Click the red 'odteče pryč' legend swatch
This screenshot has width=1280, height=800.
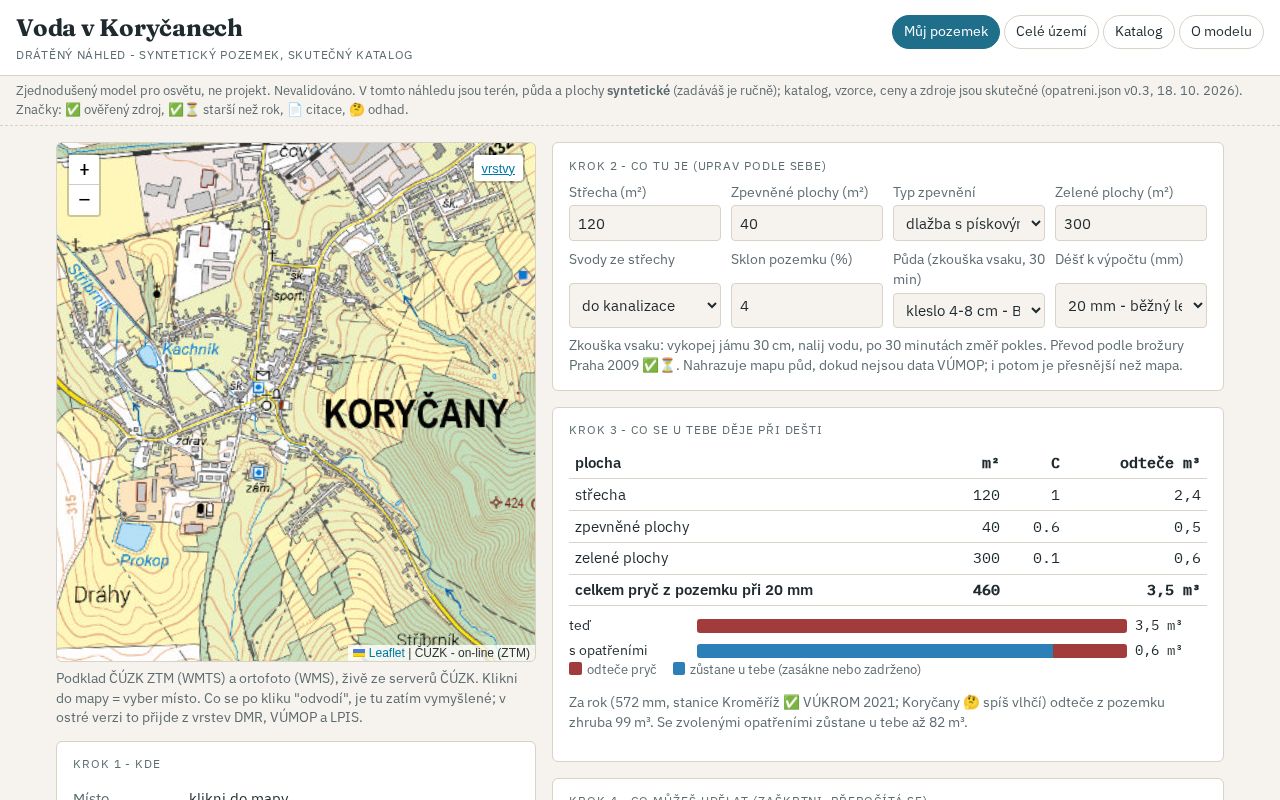click(x=575, y=669)
